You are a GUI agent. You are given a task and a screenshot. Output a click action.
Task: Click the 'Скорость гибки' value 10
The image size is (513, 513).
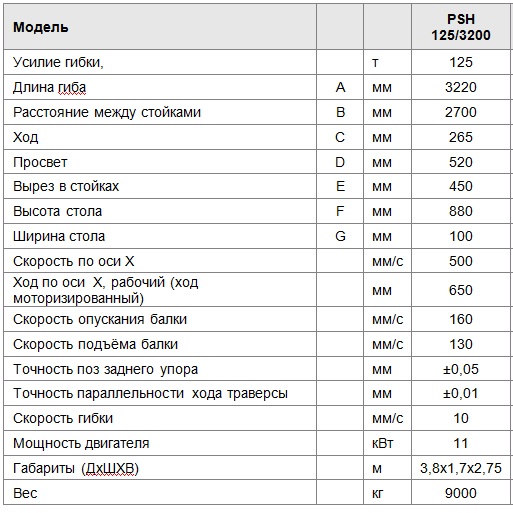pyautogui.click(x=461, y=418)
